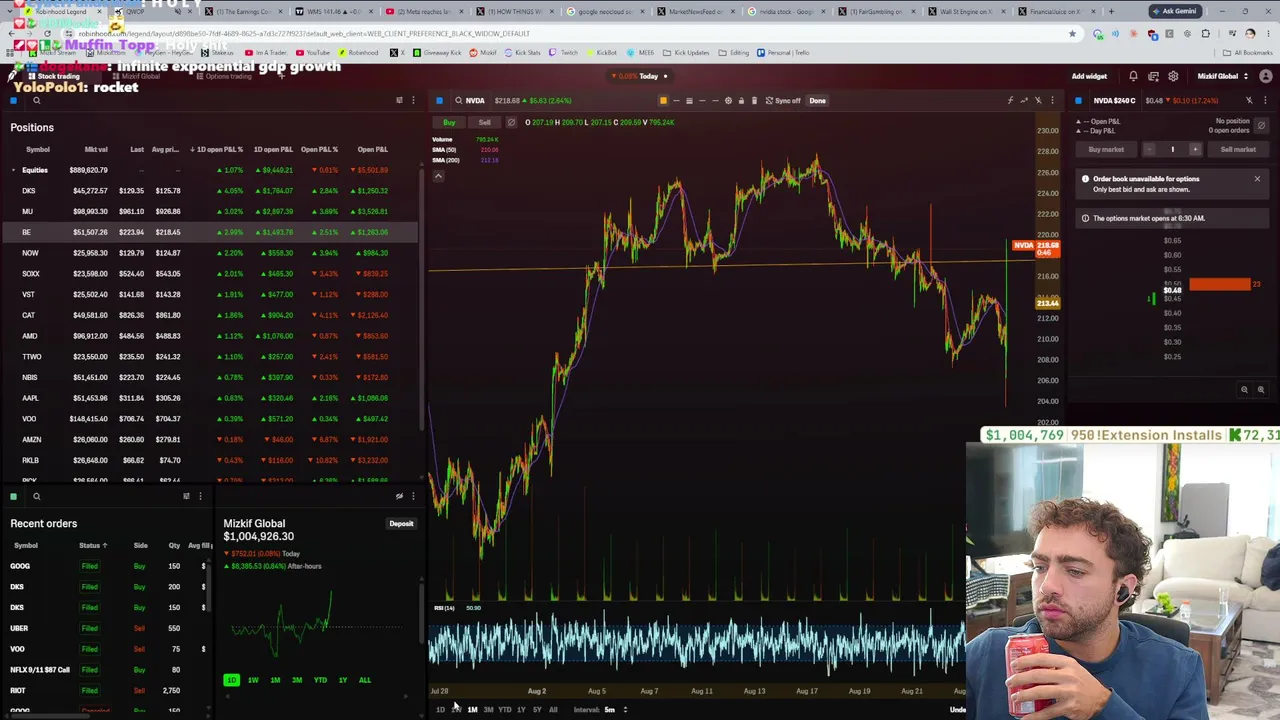
Task: Increase options quantity with plus button
Action: tap(1195, 149)
